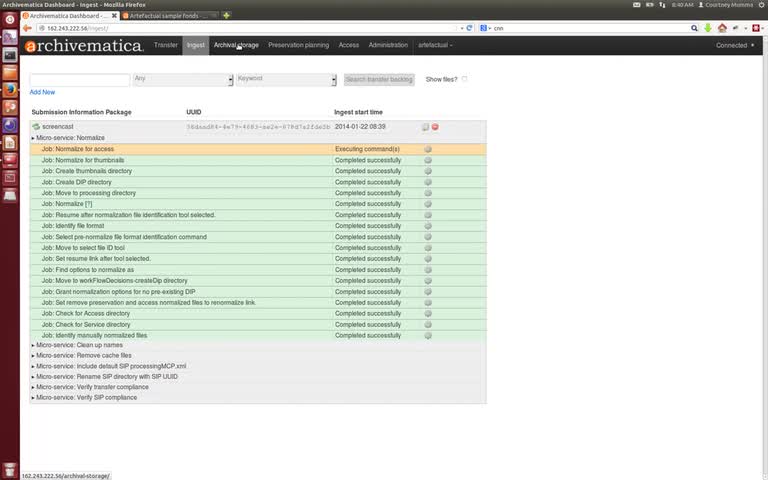Open the Any field dropdown
The width and height of the screenshot is (768, 480).
pos(183,79)
